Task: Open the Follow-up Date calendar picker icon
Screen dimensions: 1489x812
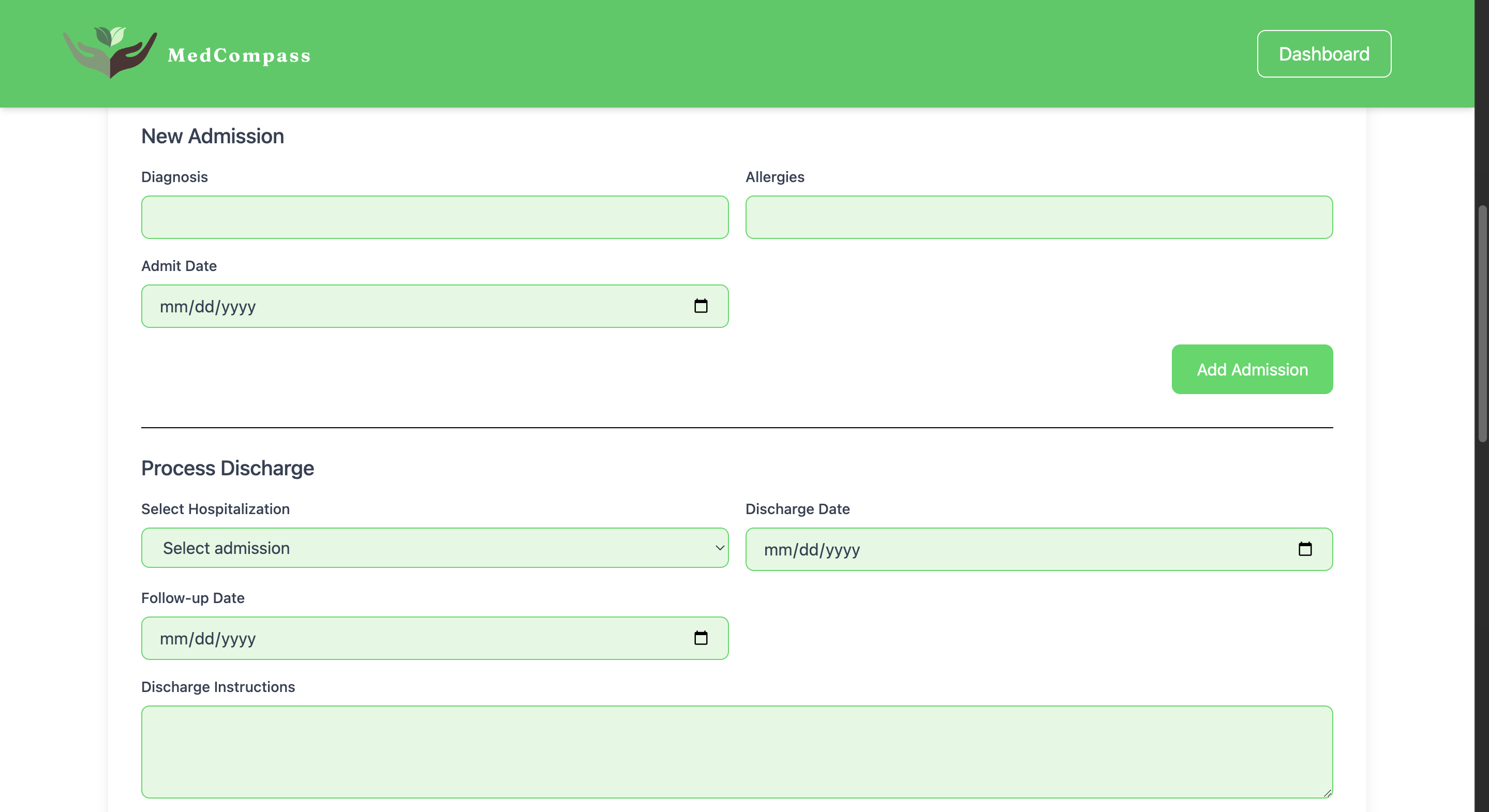Action: [701, 638]
